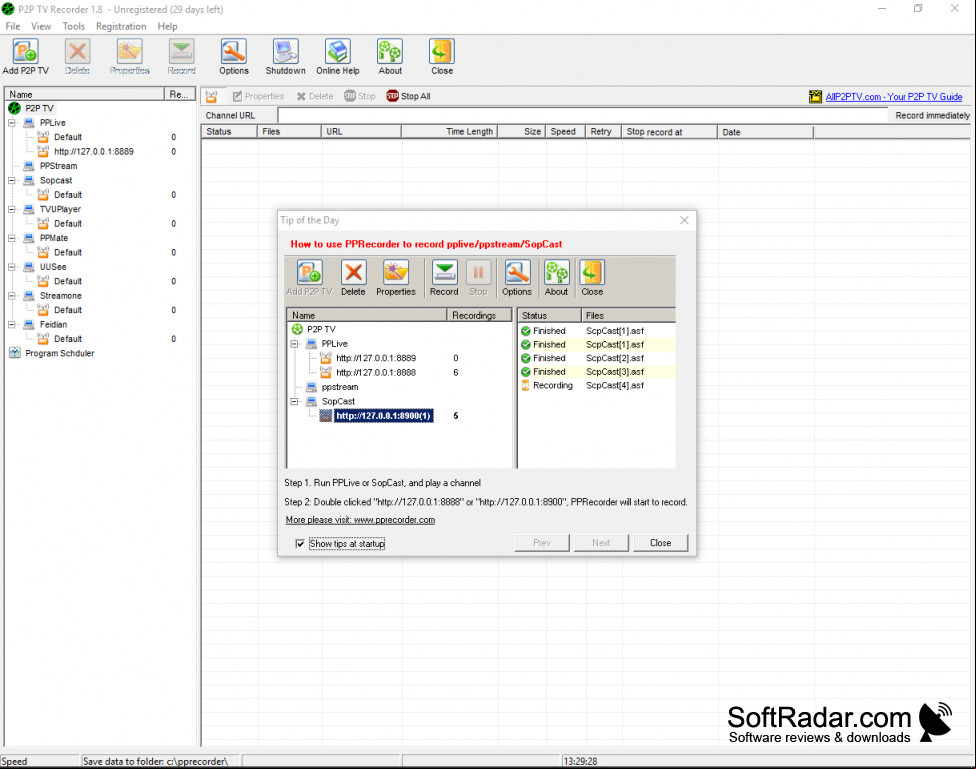The width and height of the screenshot is (976, 769).
Task: Open AllP2PTV.com Your P2P TV Guide link
Action: (x=894, y=97)
